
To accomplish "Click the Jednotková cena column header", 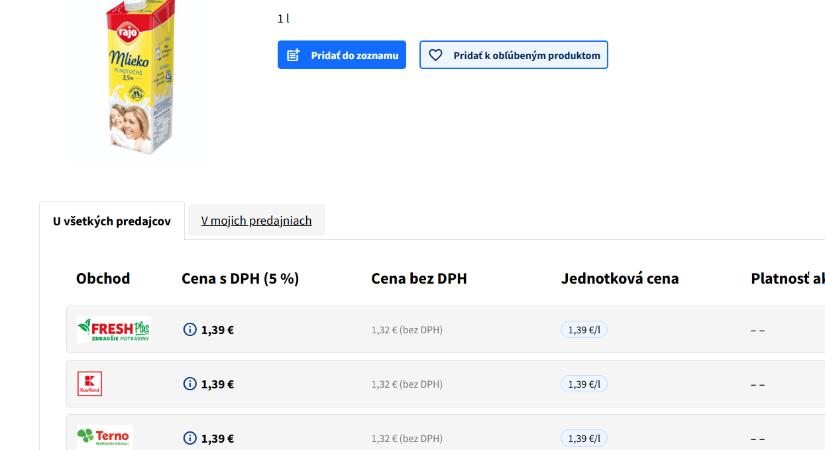I will point(620,278).
